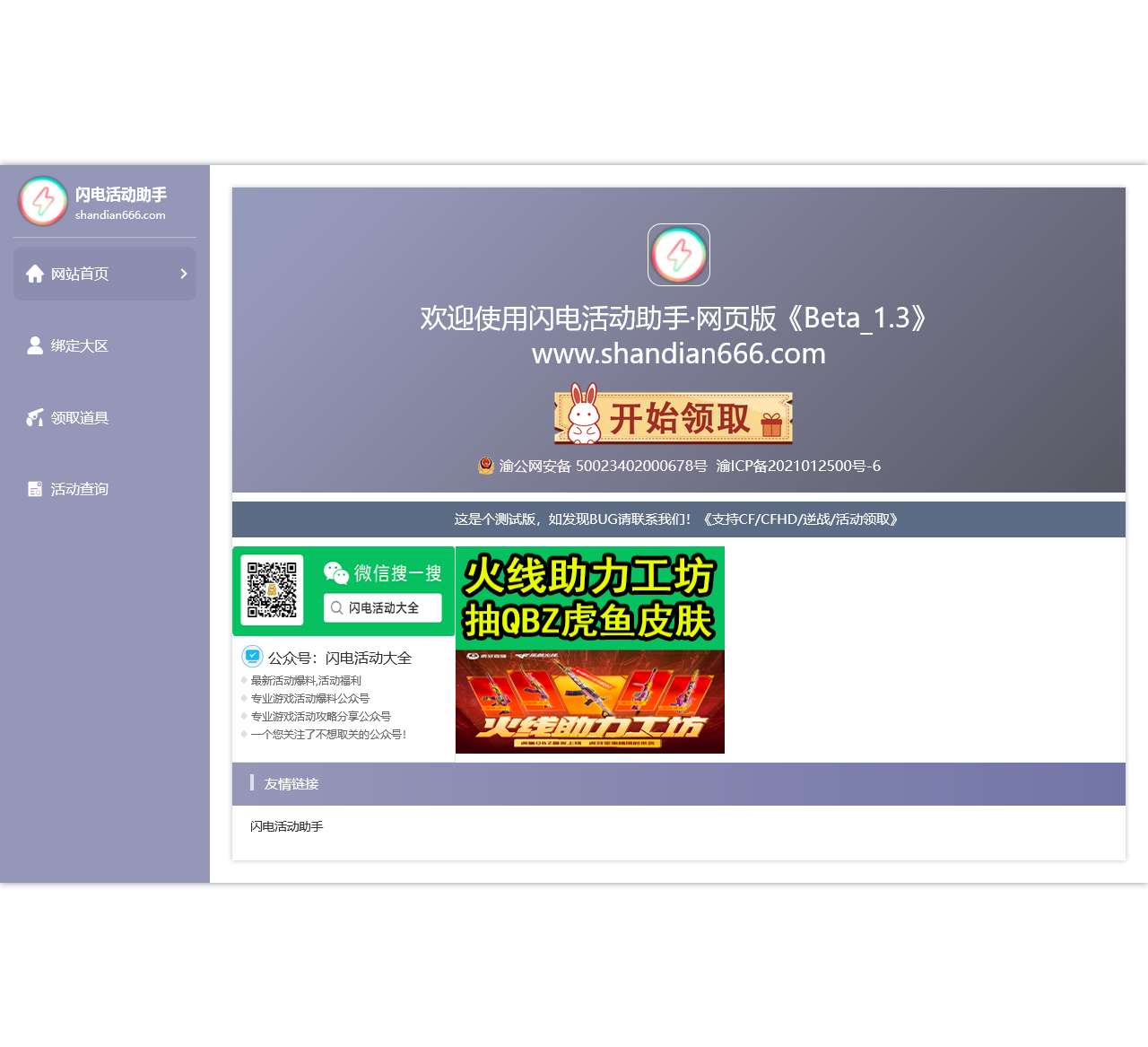Open 活动查询 in the sidebar
The image size is (1148, 1047).
tap(79, 488)
